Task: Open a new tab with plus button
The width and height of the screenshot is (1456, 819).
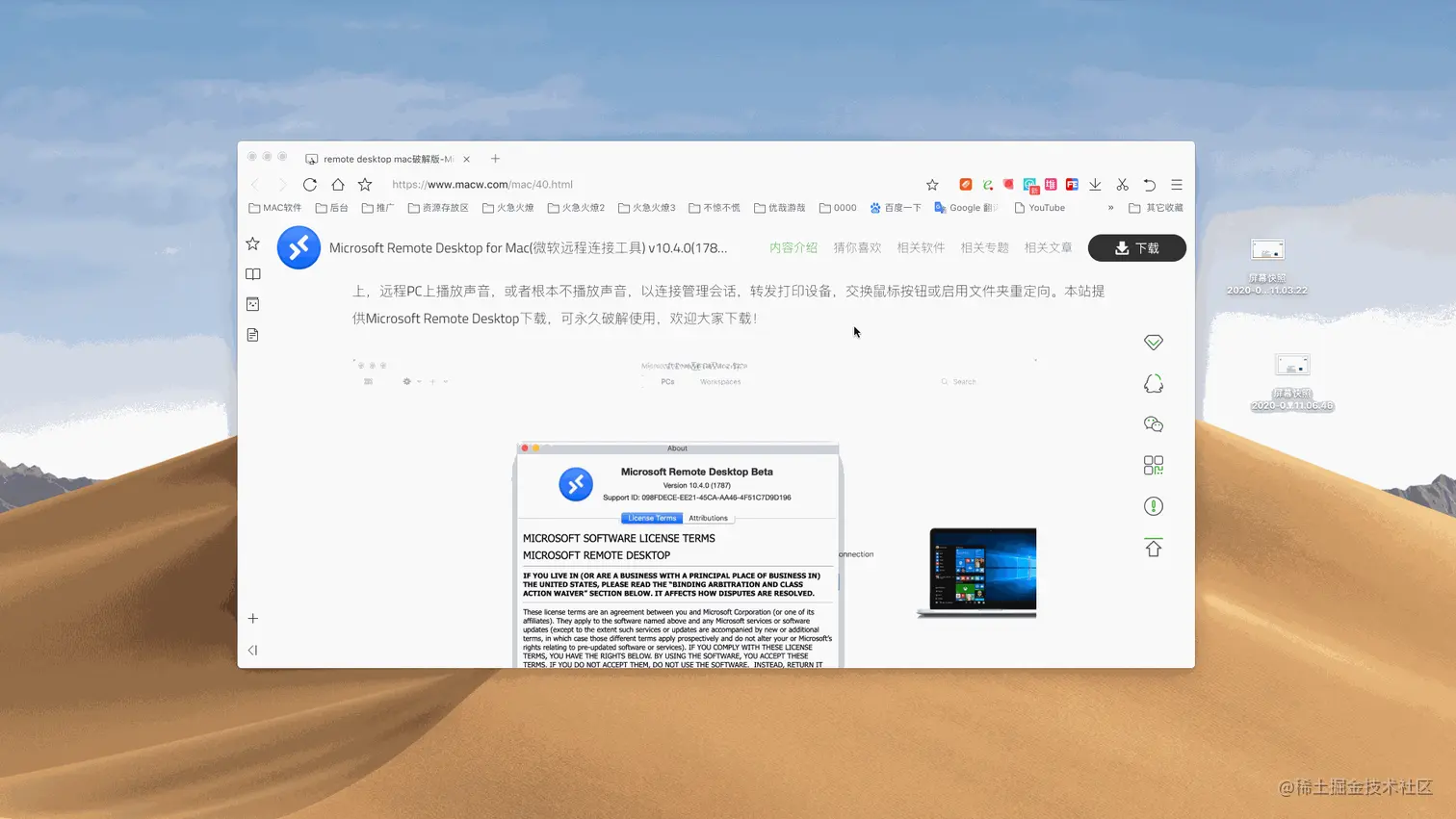Action: point(496,159)
